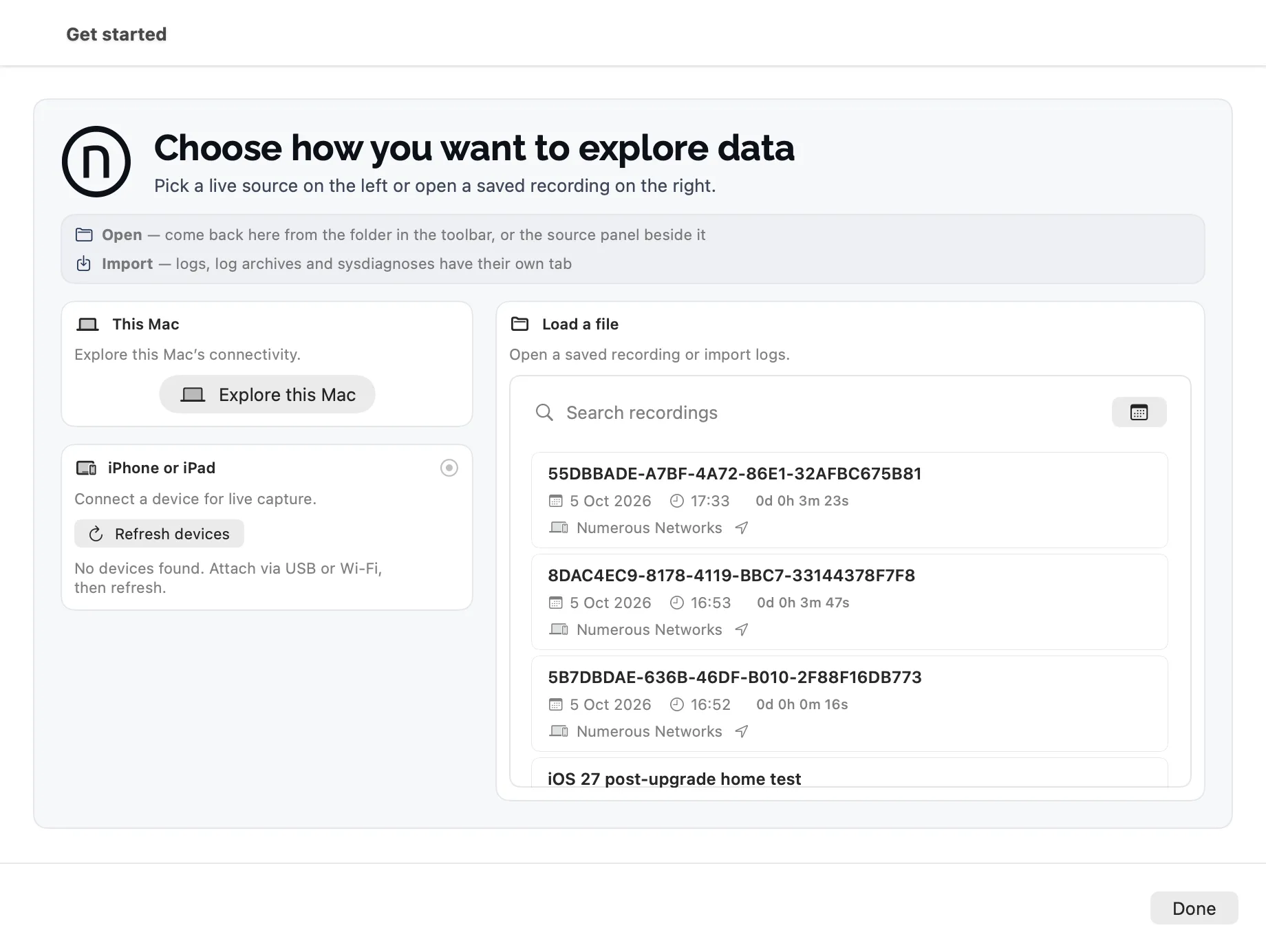Click the Explore this Mac's connectivity text

point(187,354)
